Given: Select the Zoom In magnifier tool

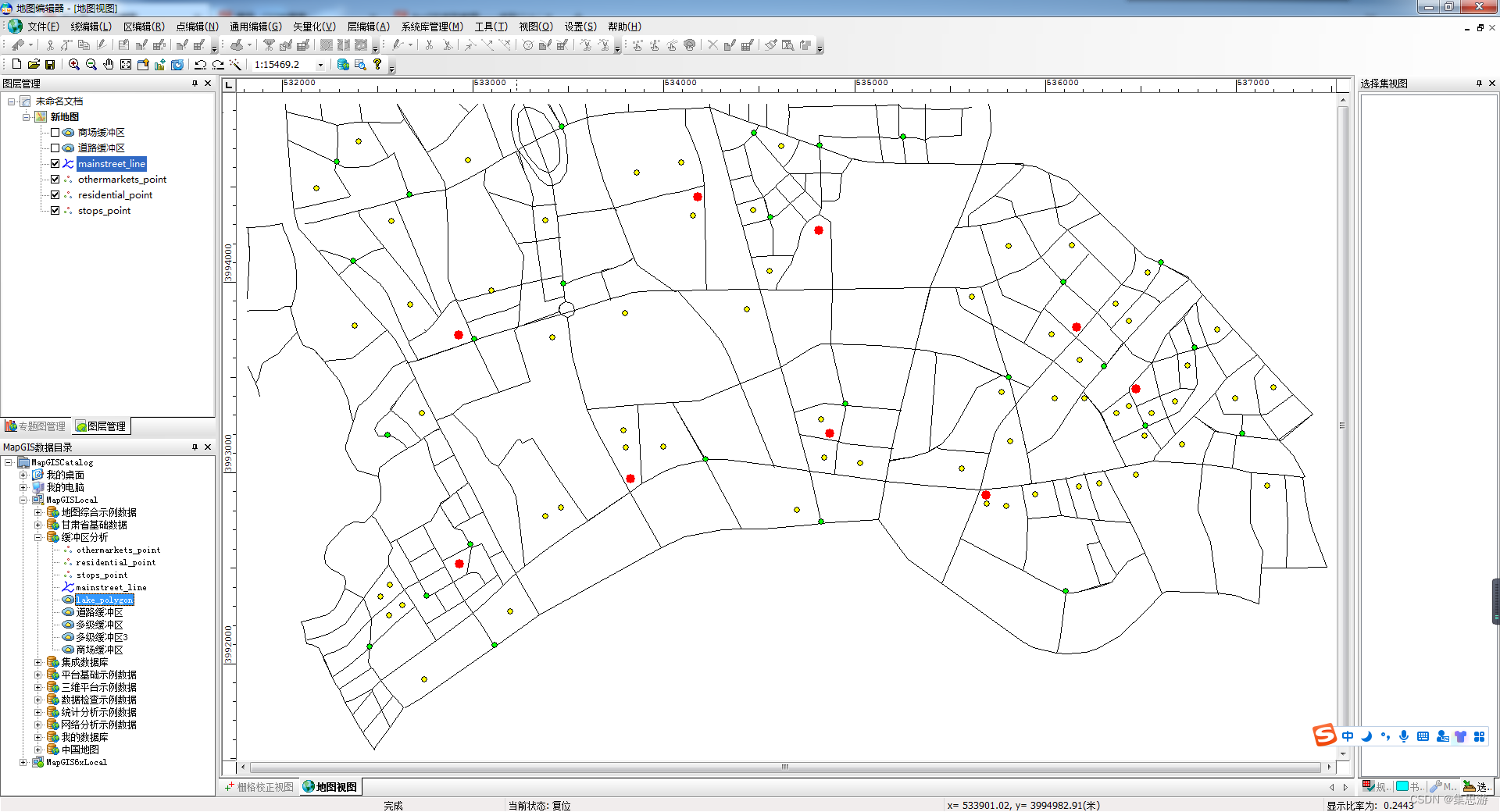Looking at the screenshot, I should click(x=73, y=64).
